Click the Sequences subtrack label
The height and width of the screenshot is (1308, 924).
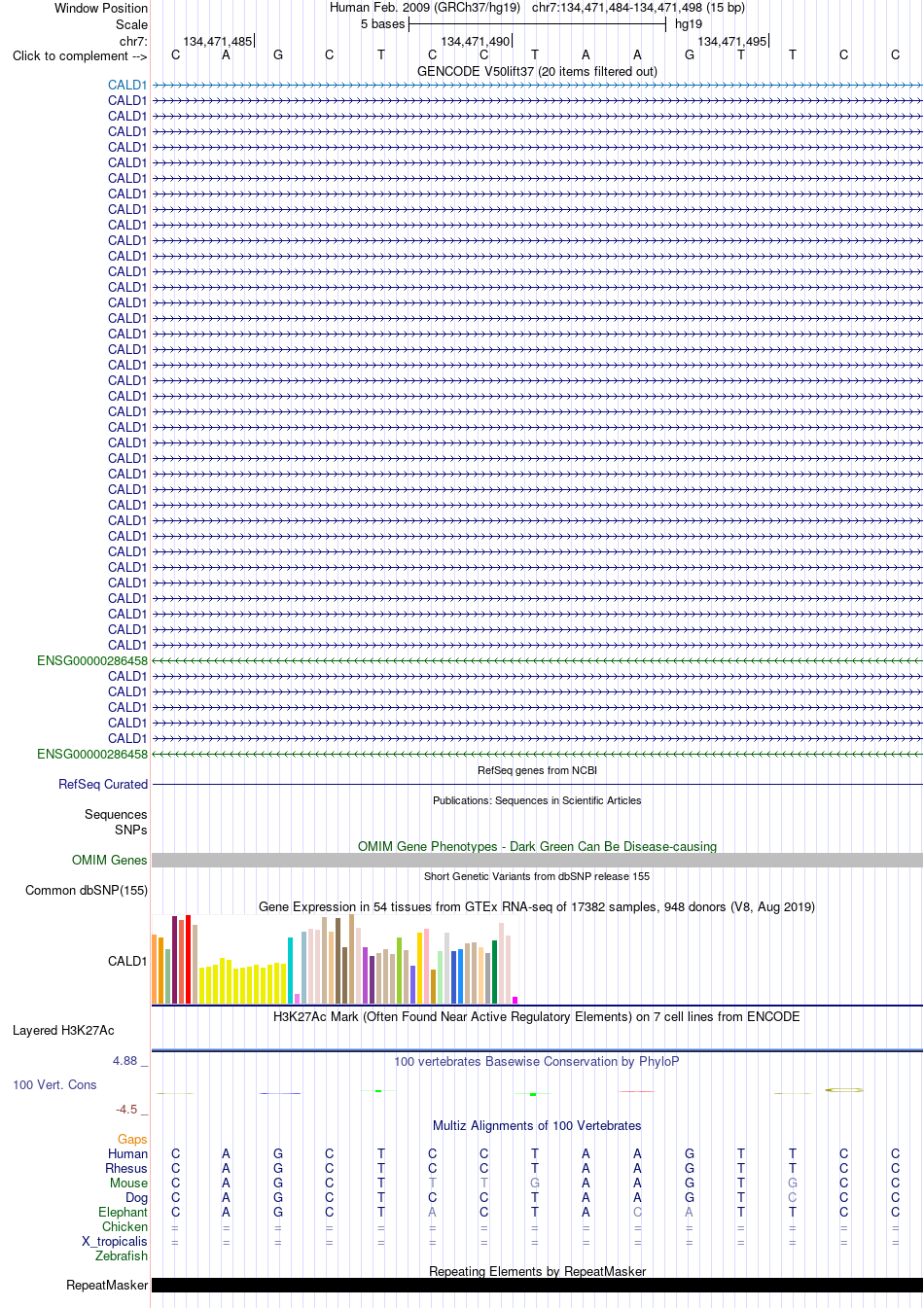pyautogui.click(x=116, y=815)
